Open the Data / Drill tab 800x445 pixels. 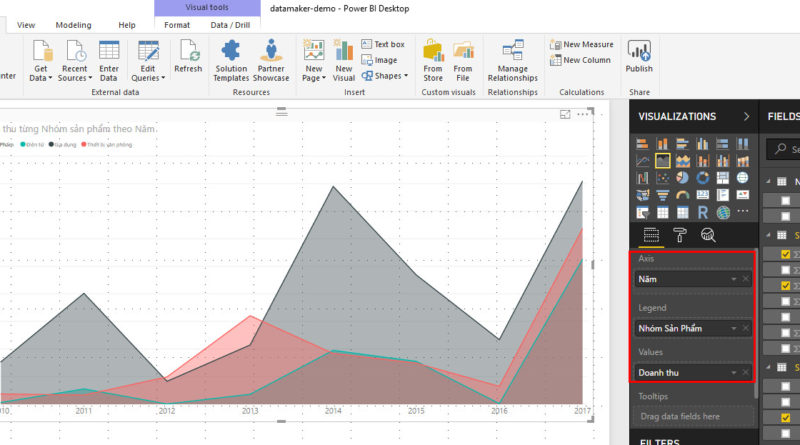pos(231,24)
